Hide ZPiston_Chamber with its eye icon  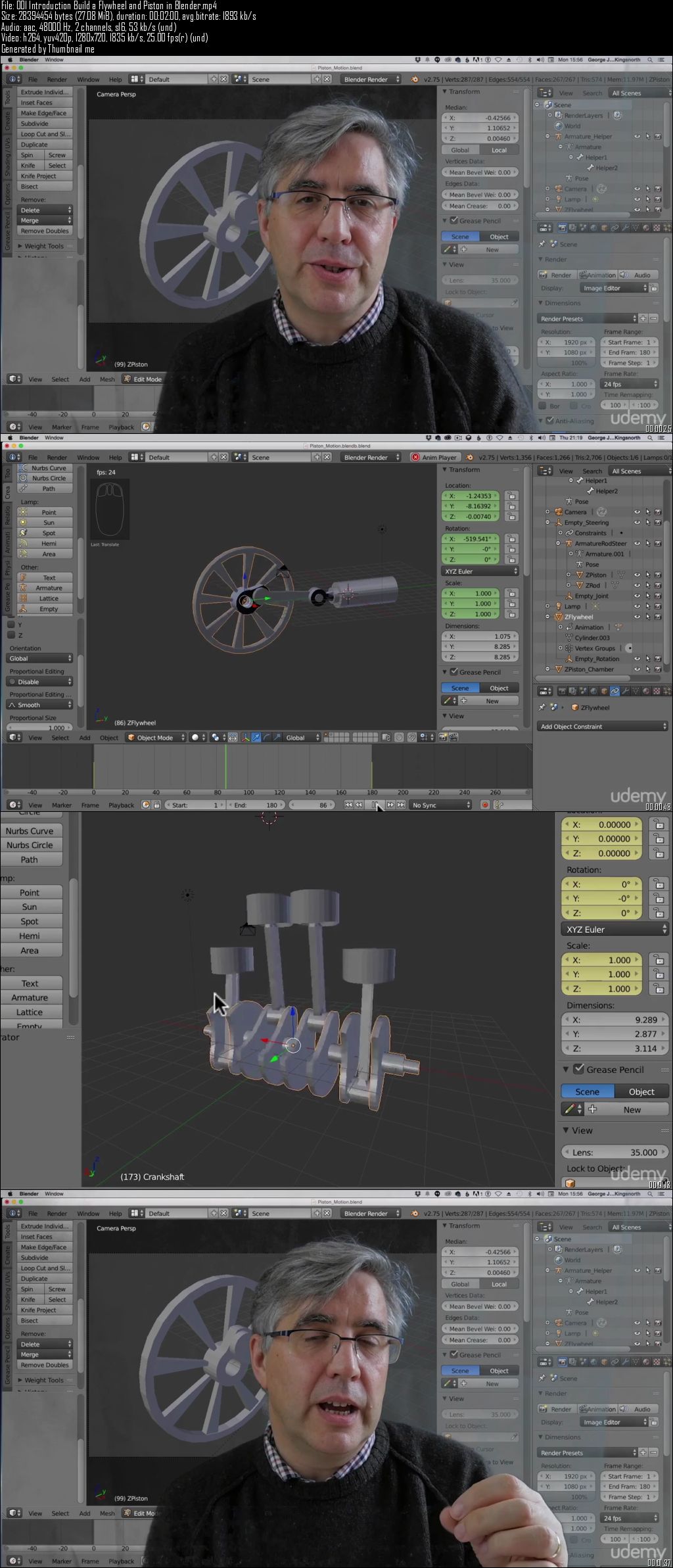pyautogui.click(x=637, y=669)
